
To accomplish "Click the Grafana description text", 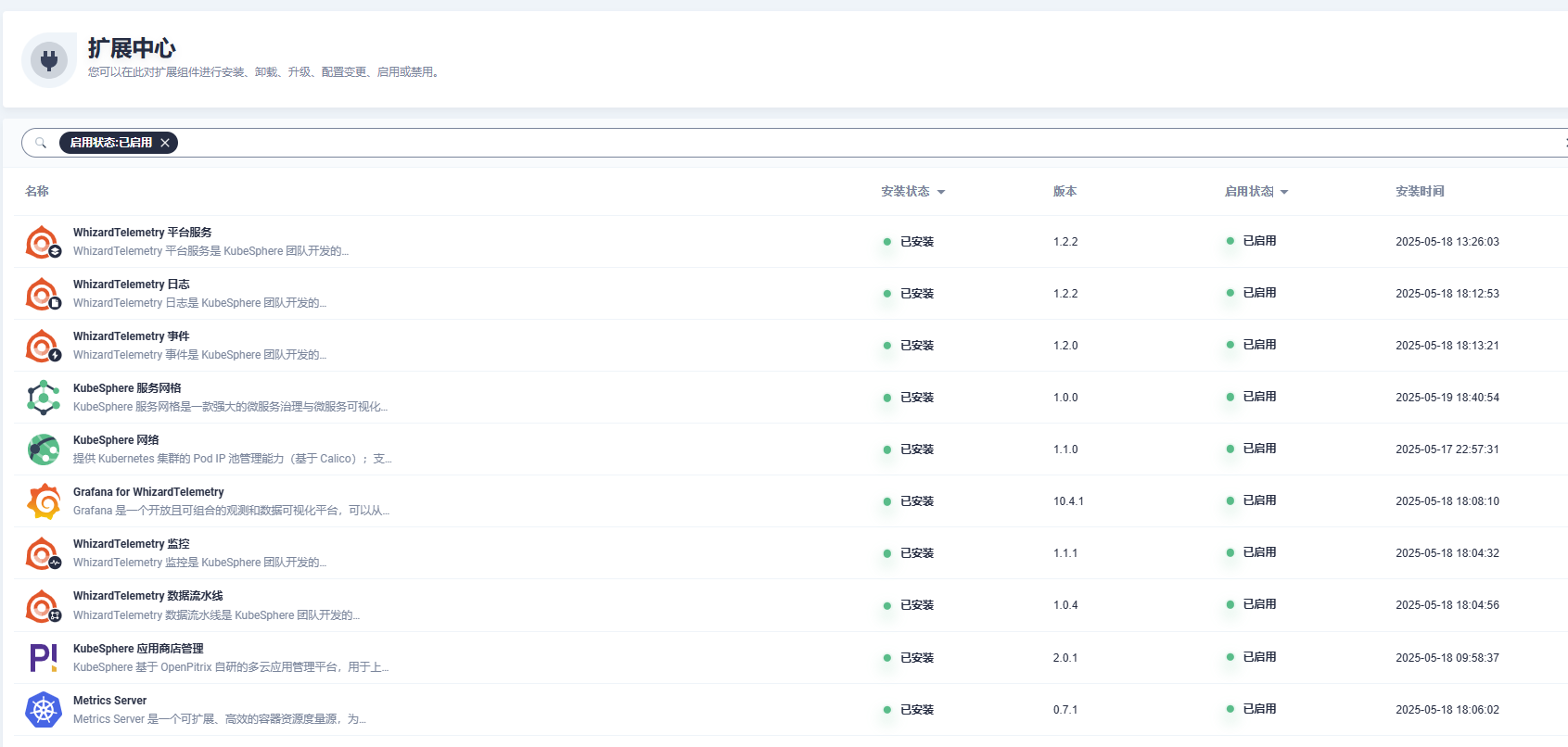I will pyautogui.click(x=231, y=511).
